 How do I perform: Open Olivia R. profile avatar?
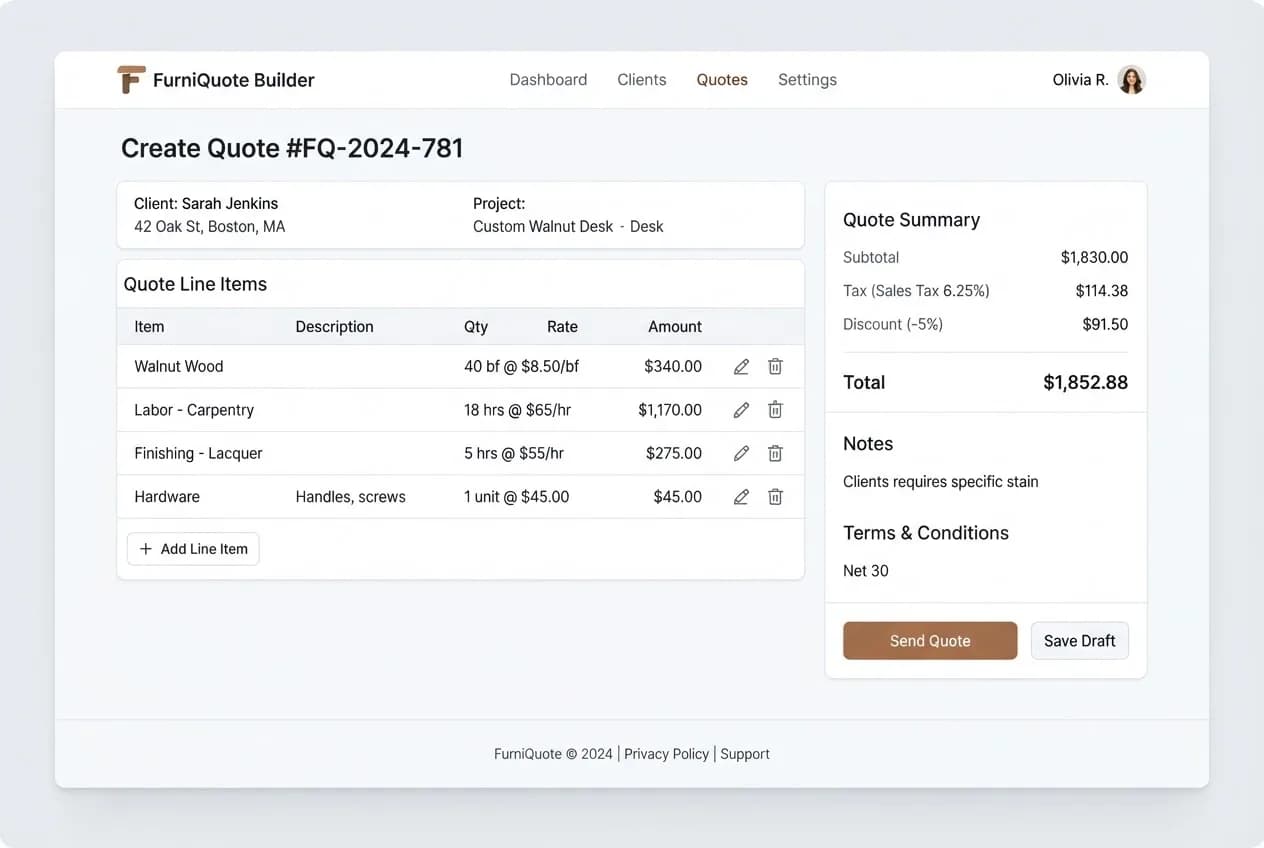(1131, 80)
